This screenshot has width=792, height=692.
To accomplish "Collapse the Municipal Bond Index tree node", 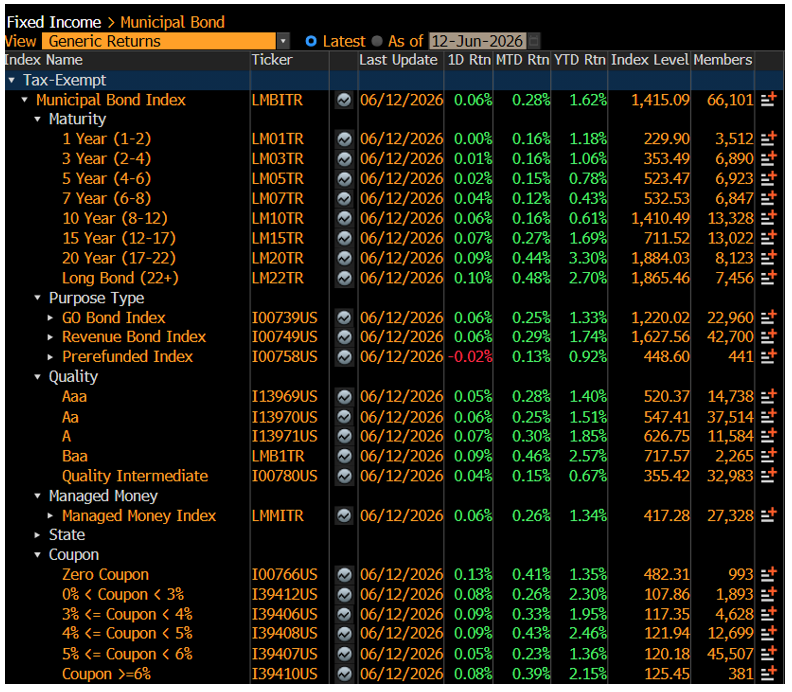I will pos(24,100).
